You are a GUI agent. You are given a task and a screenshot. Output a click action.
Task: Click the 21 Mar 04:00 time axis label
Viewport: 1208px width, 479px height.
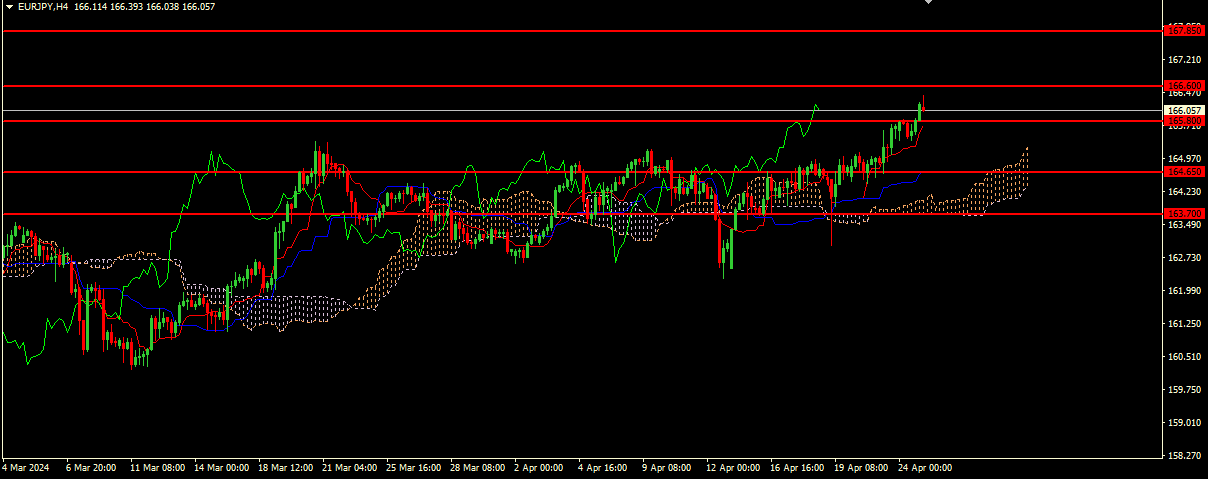pos(350,467)
